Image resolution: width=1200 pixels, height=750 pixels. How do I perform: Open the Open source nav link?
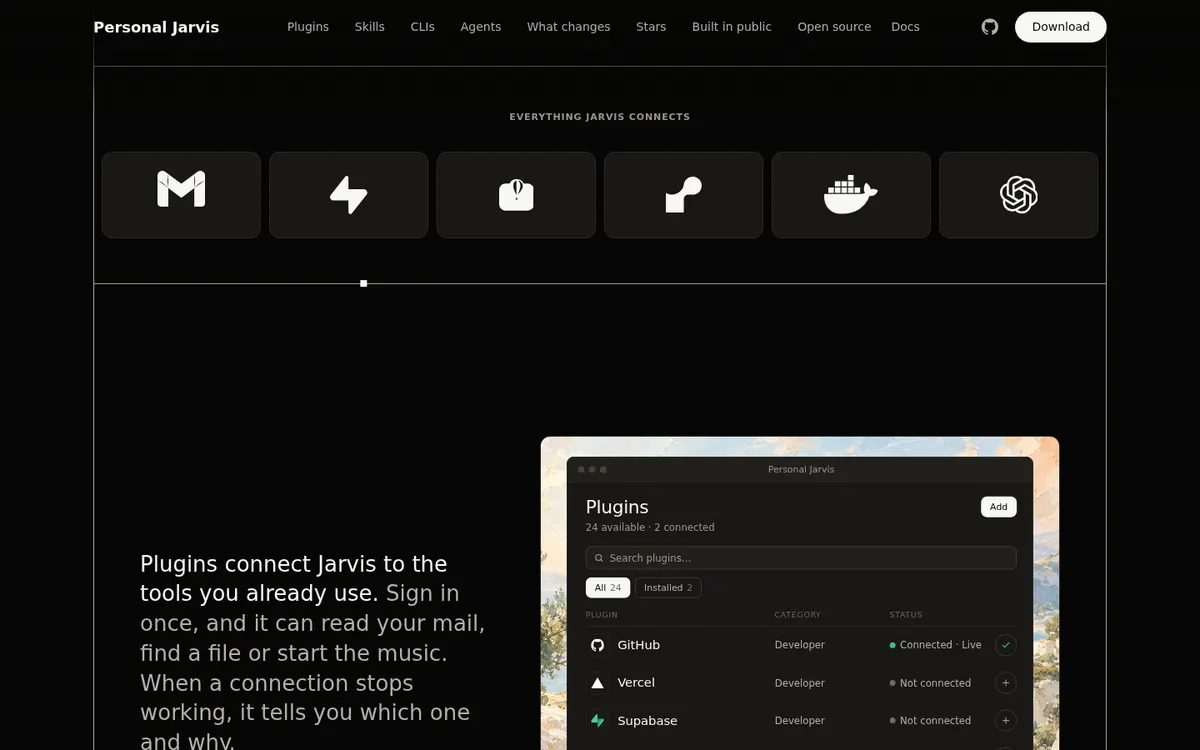click(834, 27)
